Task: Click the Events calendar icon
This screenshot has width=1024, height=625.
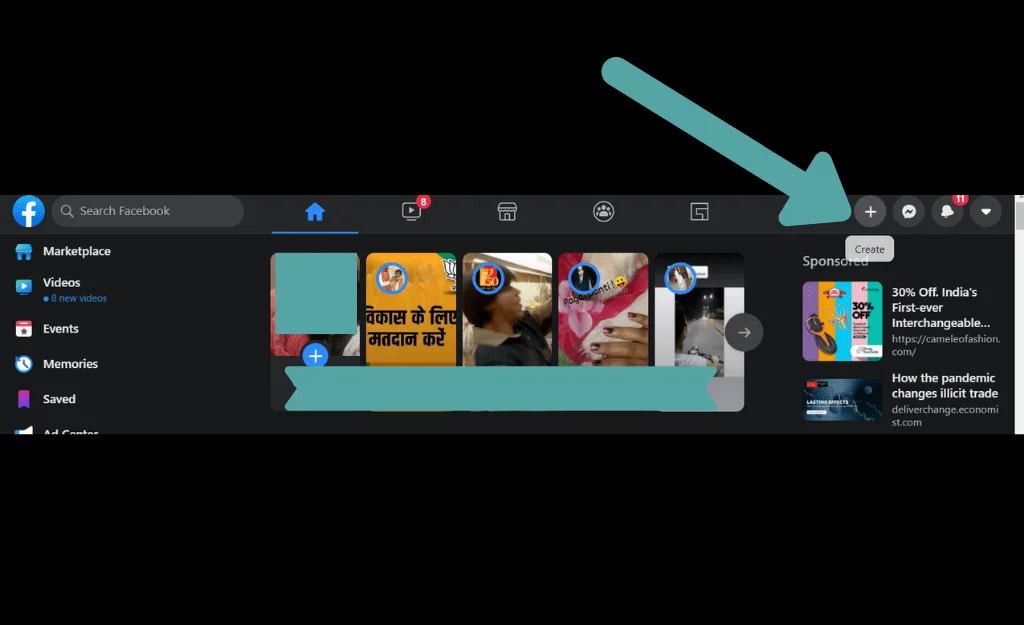Action: click(x=24, y=329)
